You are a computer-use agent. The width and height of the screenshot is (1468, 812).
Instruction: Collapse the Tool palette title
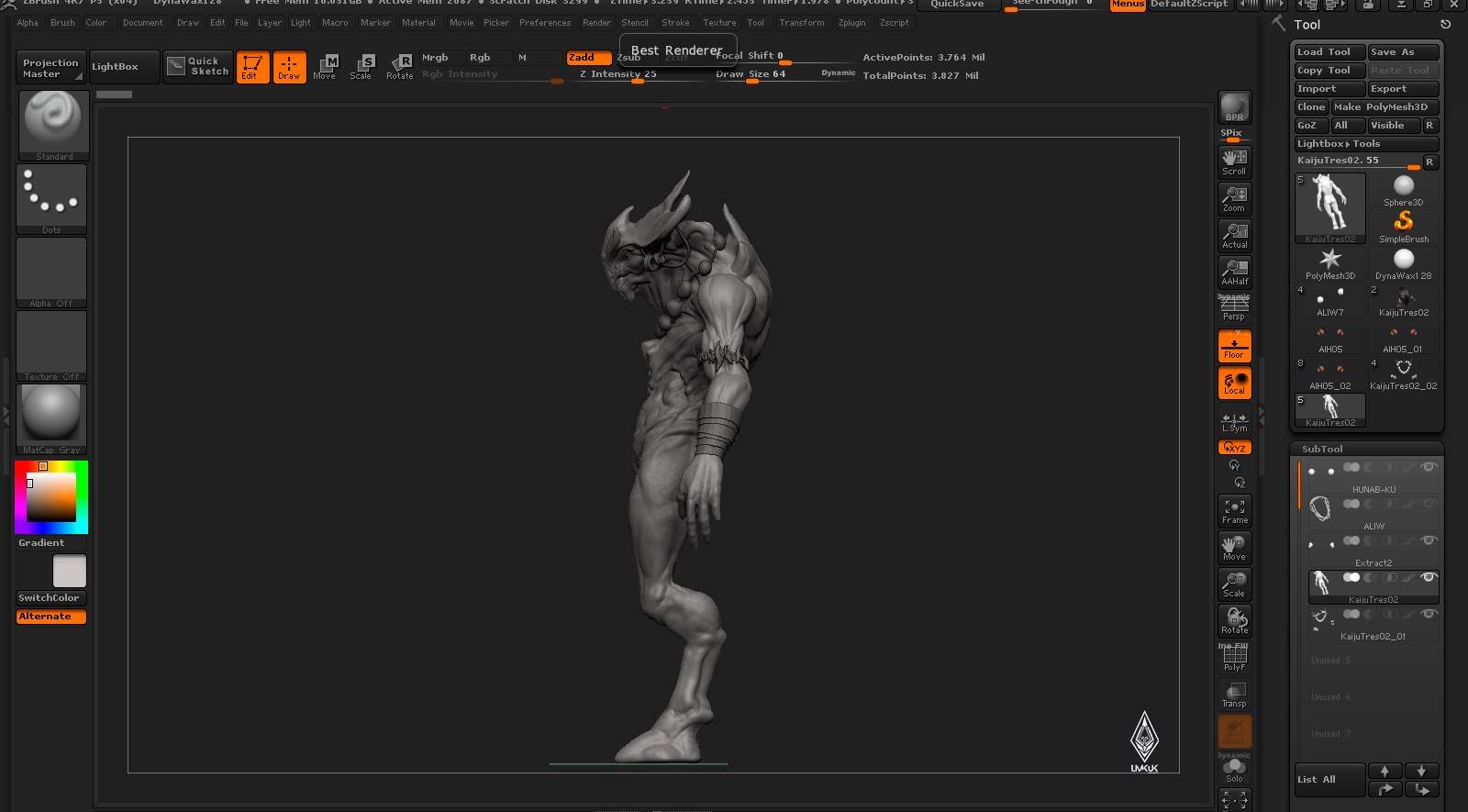pyautogui.click(x=1307, y=25)
